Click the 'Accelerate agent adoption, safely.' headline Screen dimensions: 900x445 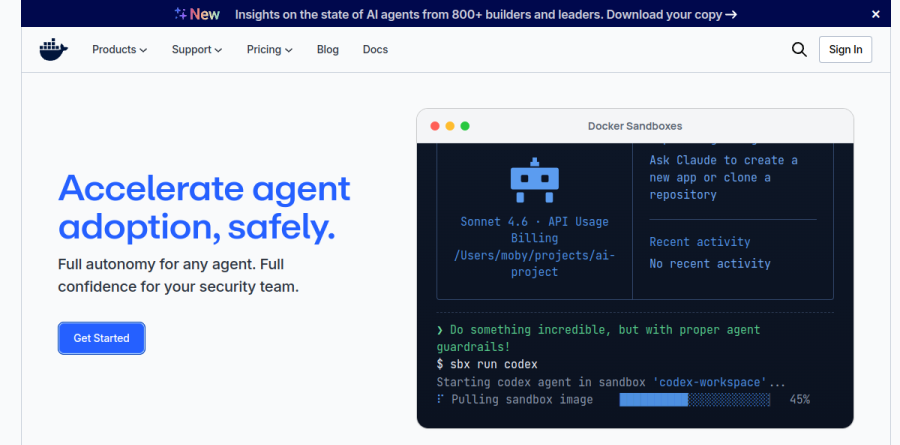[x=204, y=208]
